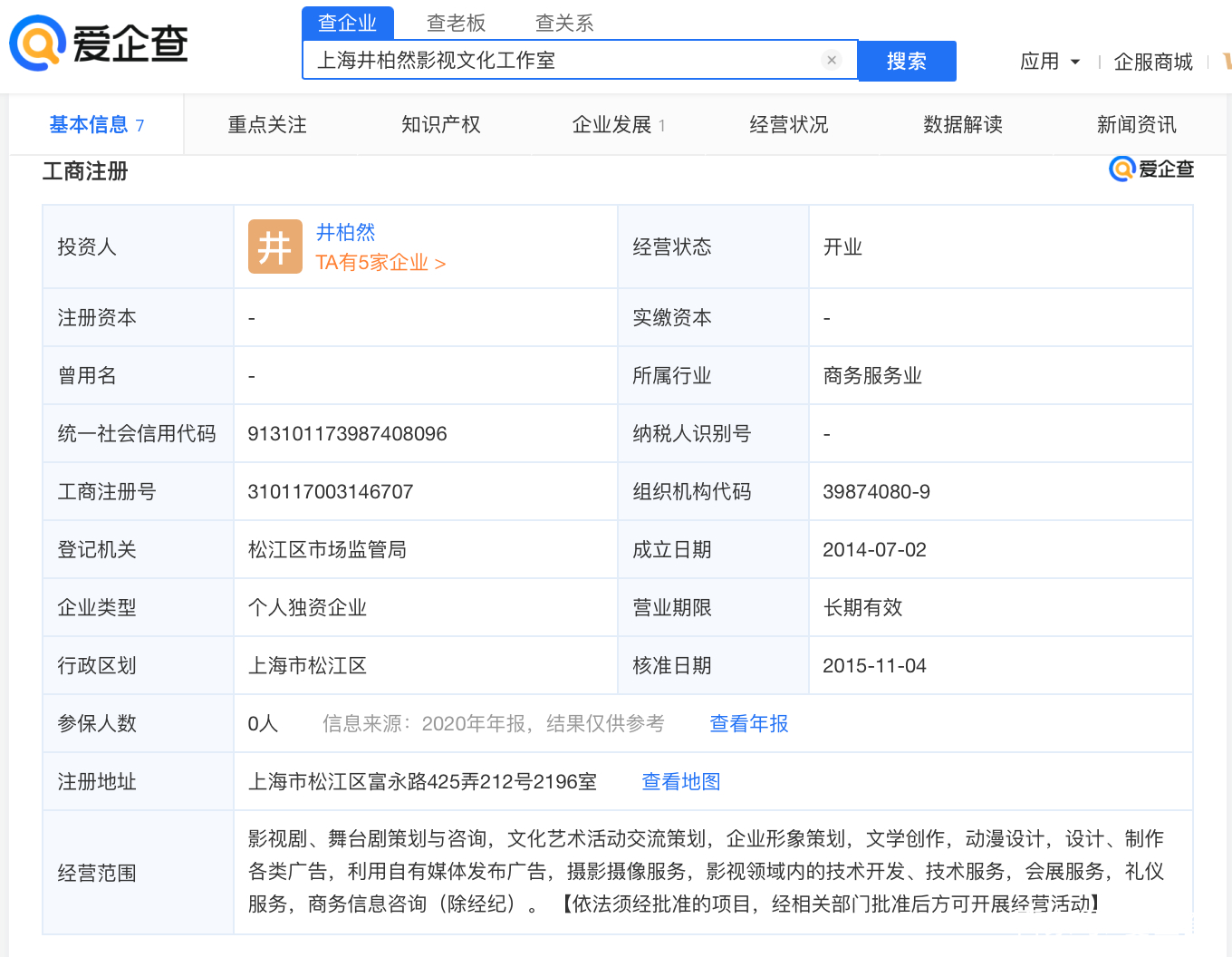Viewport: 1232px width, 957px height.
Task: Click the company name search input field
Action: [x=562, y=60]
